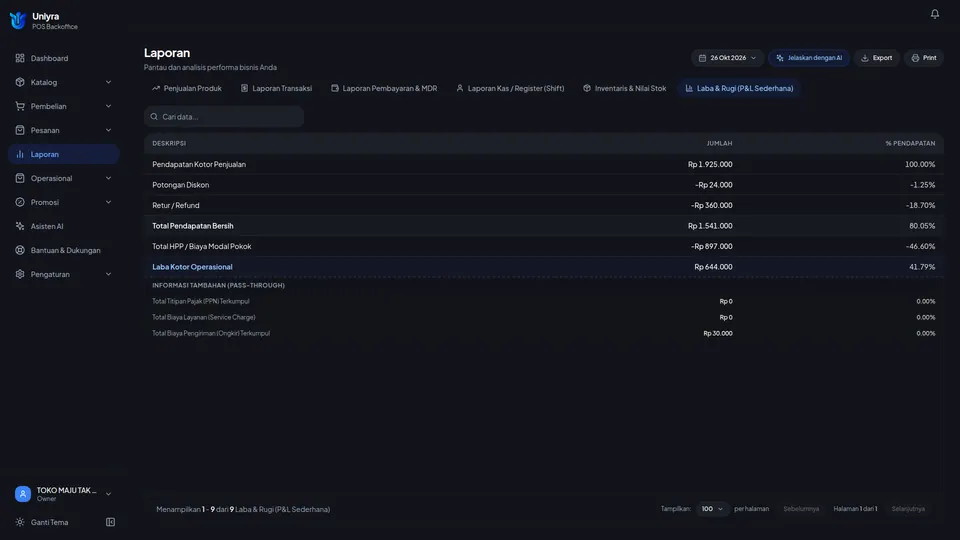Image resolution: width=960 pixels, height=540 pixels.
Task: Click sparkle icon on Jelaskan dengan AI
Action: point(779,58)
